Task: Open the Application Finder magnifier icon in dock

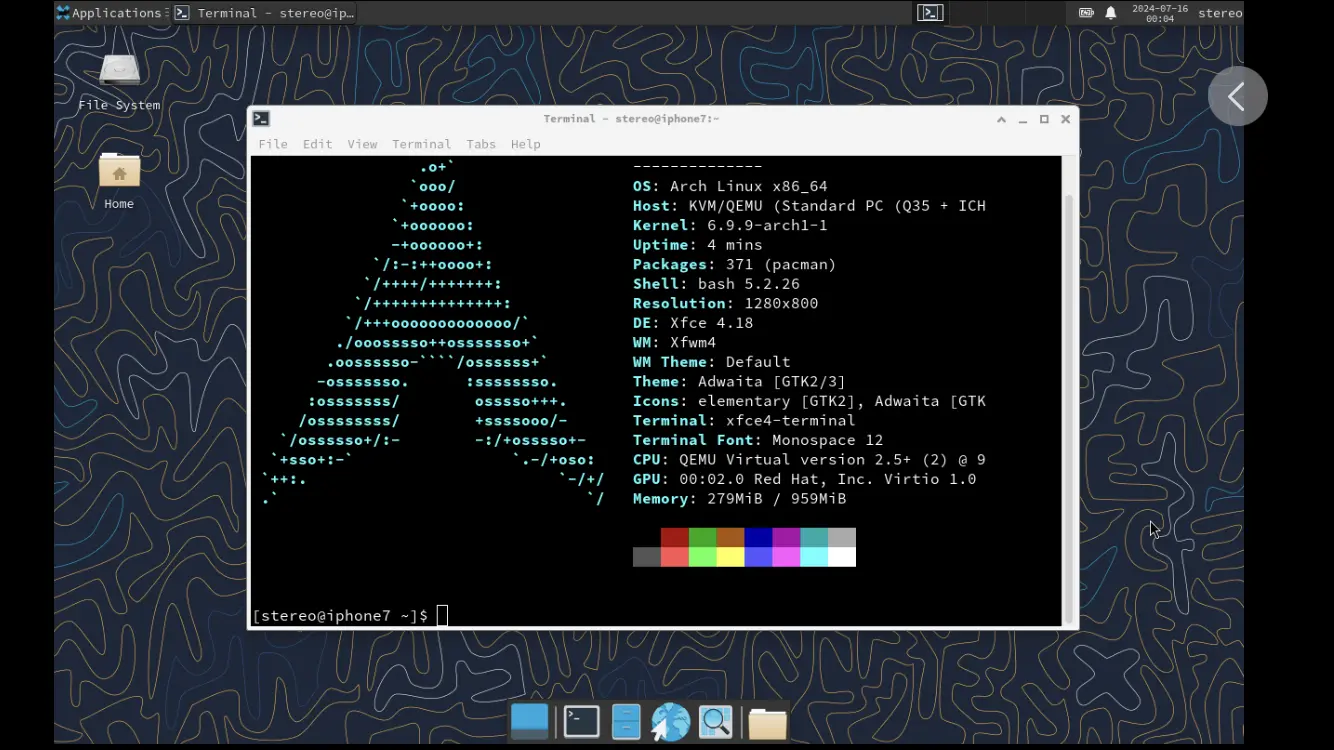Action: point(716,721)
